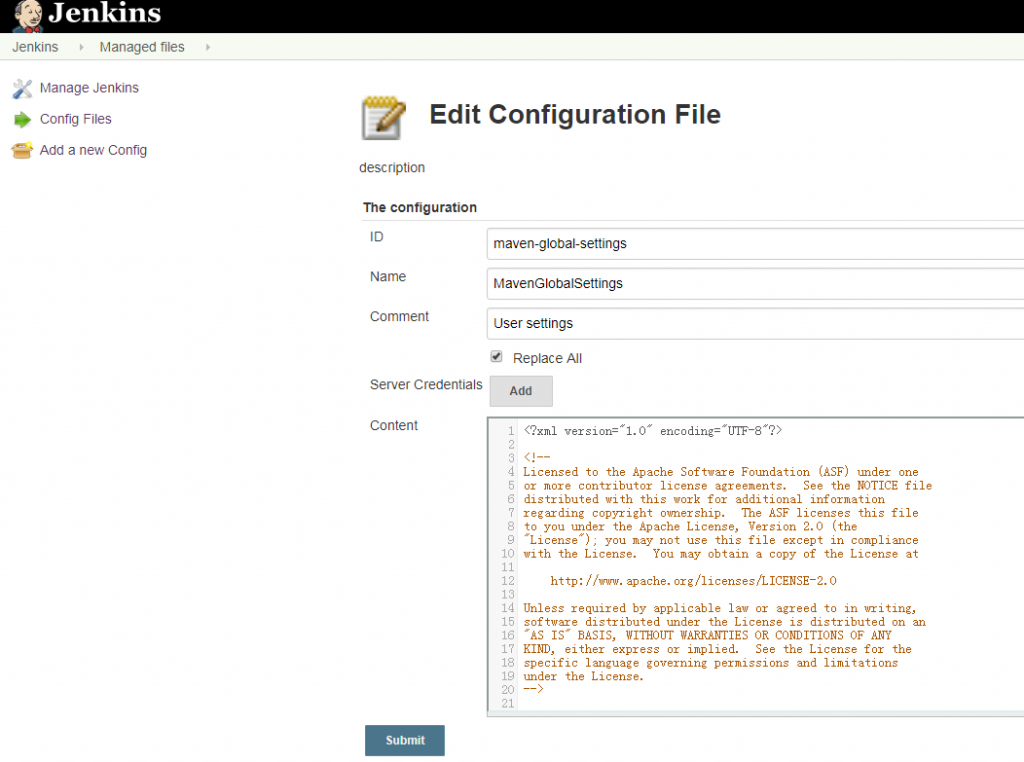Click the closing comment marker on line 20
The height and width of the screenshot is (762, 1024).
pyautogui.click(x=533, y=689)
